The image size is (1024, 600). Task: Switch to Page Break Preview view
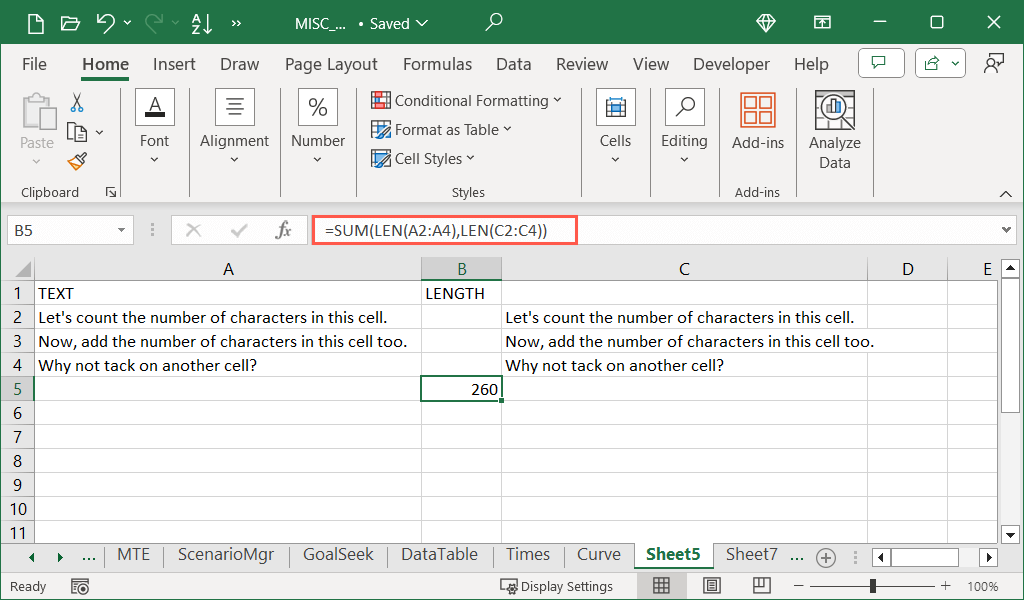(x=761, y=586)
